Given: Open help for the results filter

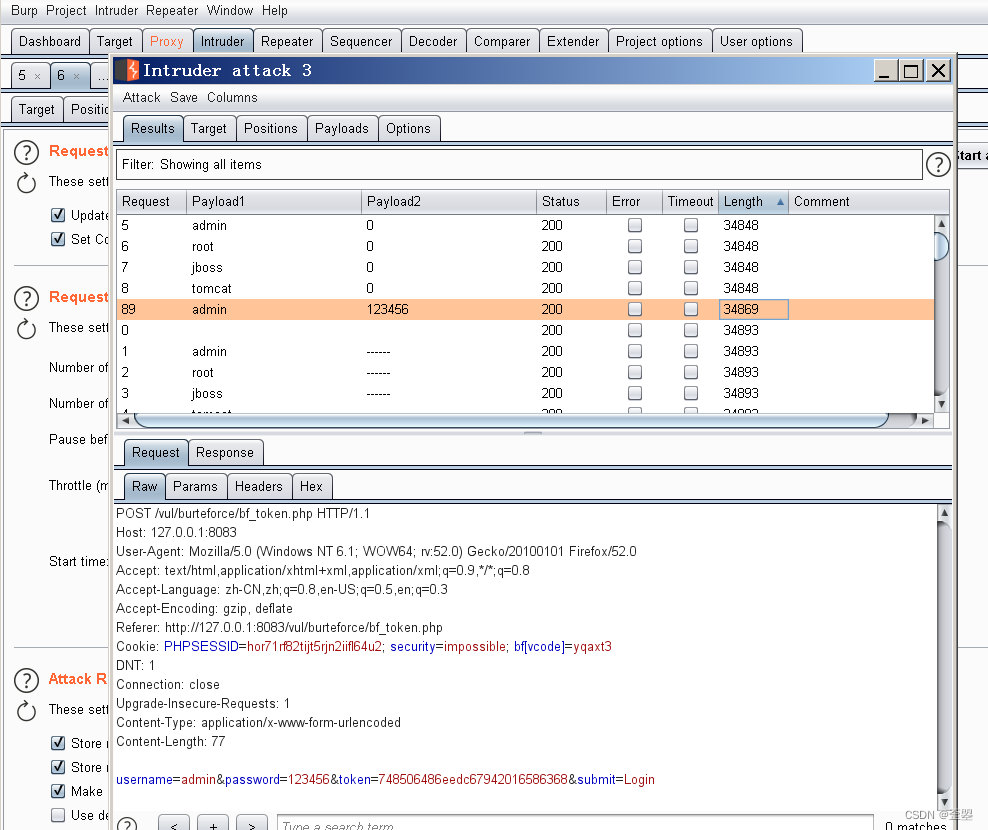Looking at the screenshot, I should coord(938,165).
